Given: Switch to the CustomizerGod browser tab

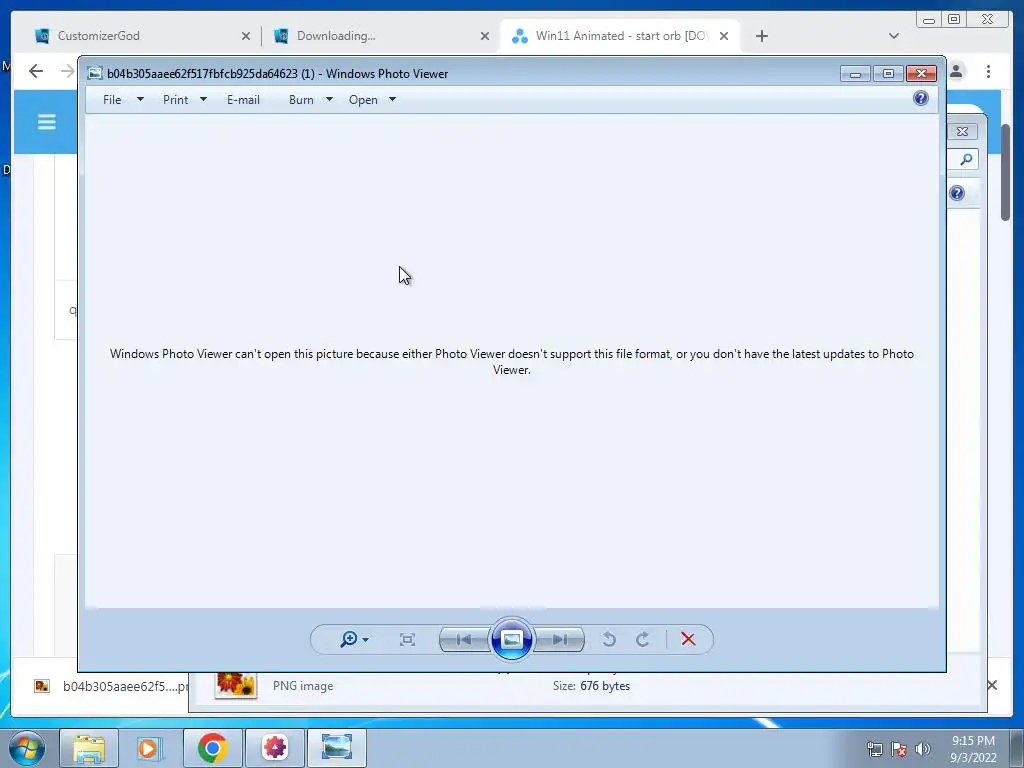Looking at the screenshot, I should point(140,36).
